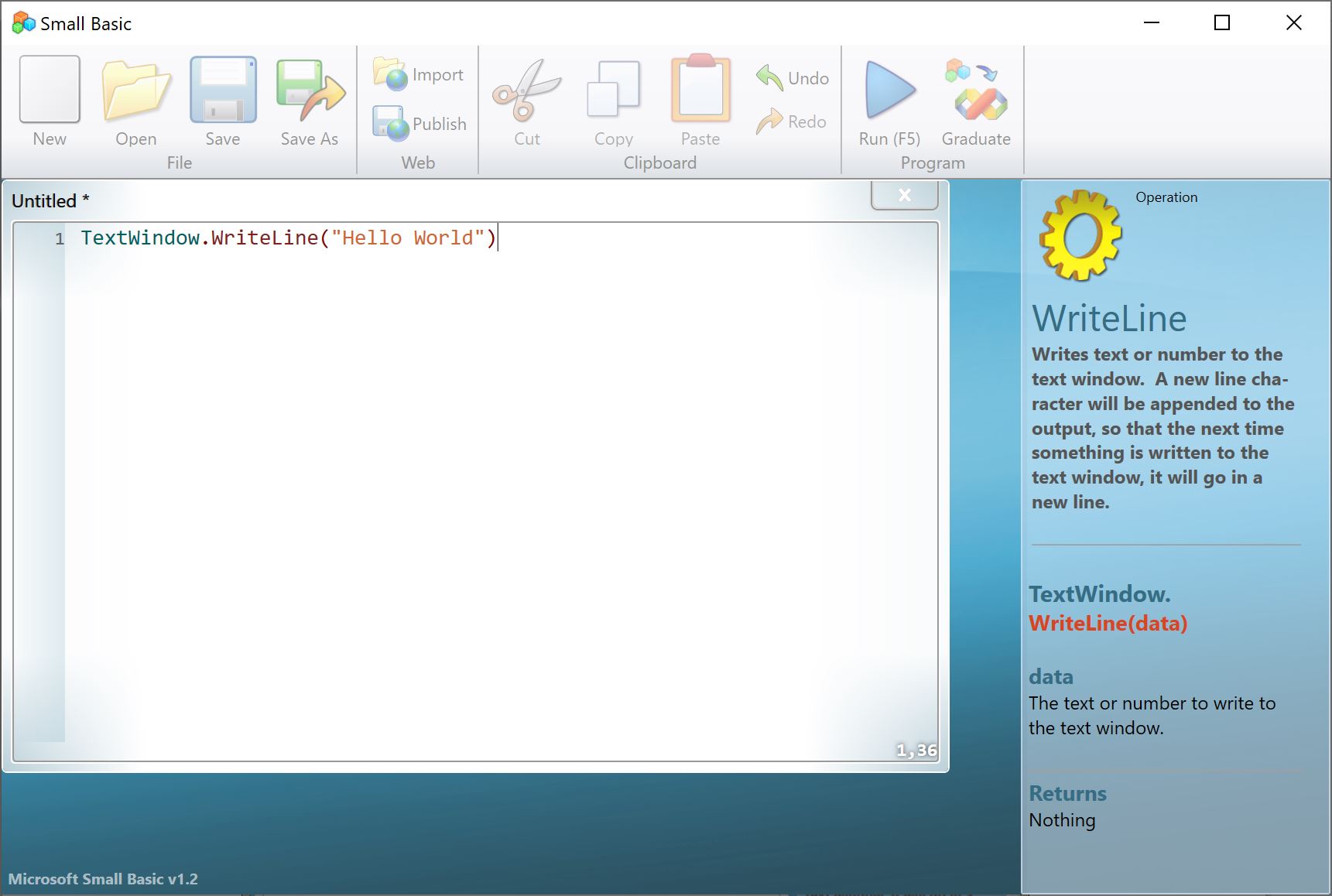The image size is (1332, 896).
Task: Minimize the Small Basic window
Action: point(1152,23)
